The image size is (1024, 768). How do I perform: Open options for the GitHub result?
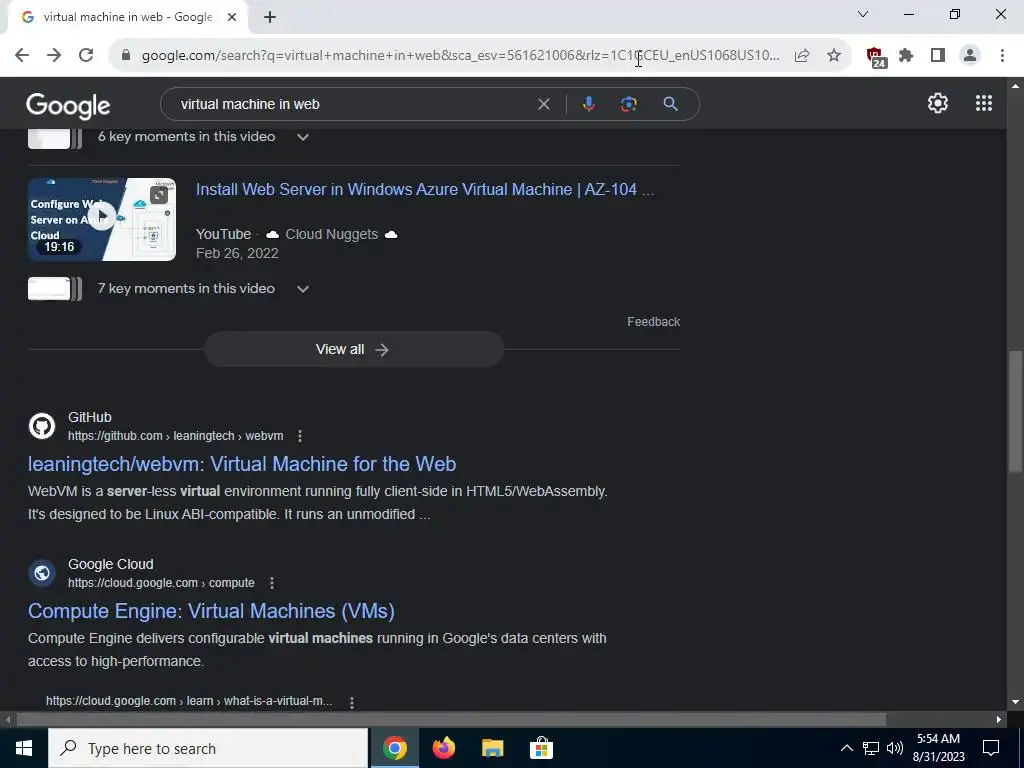click(300, 436)
